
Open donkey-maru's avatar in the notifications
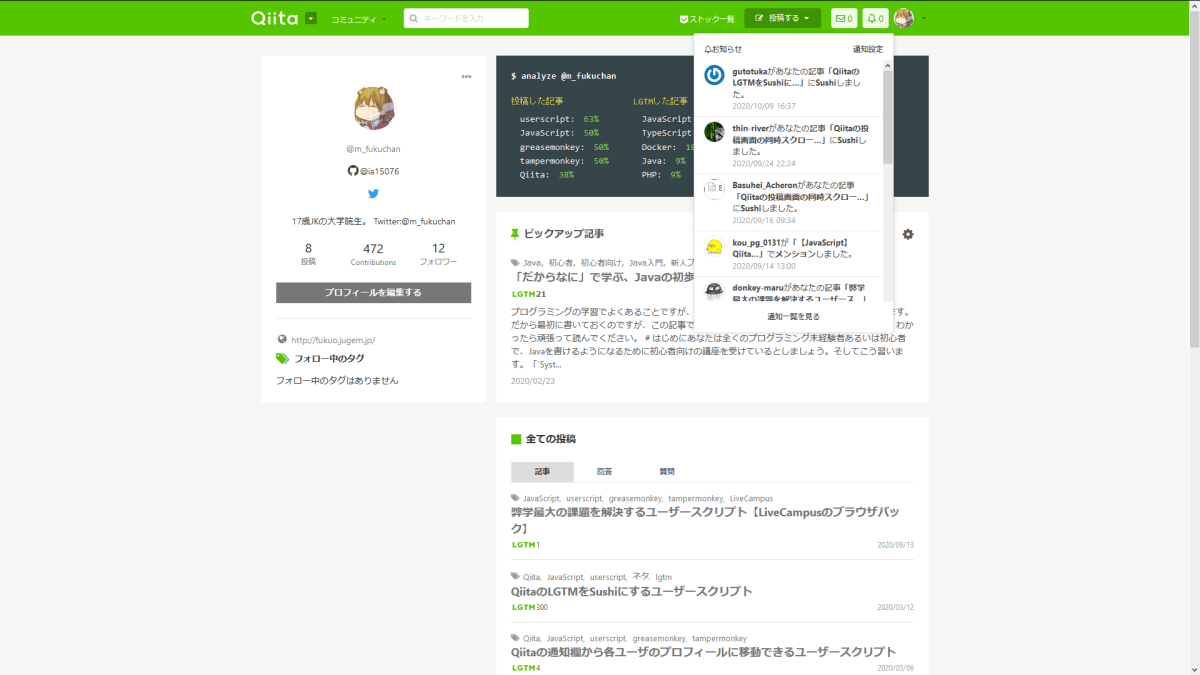[714, 291]
